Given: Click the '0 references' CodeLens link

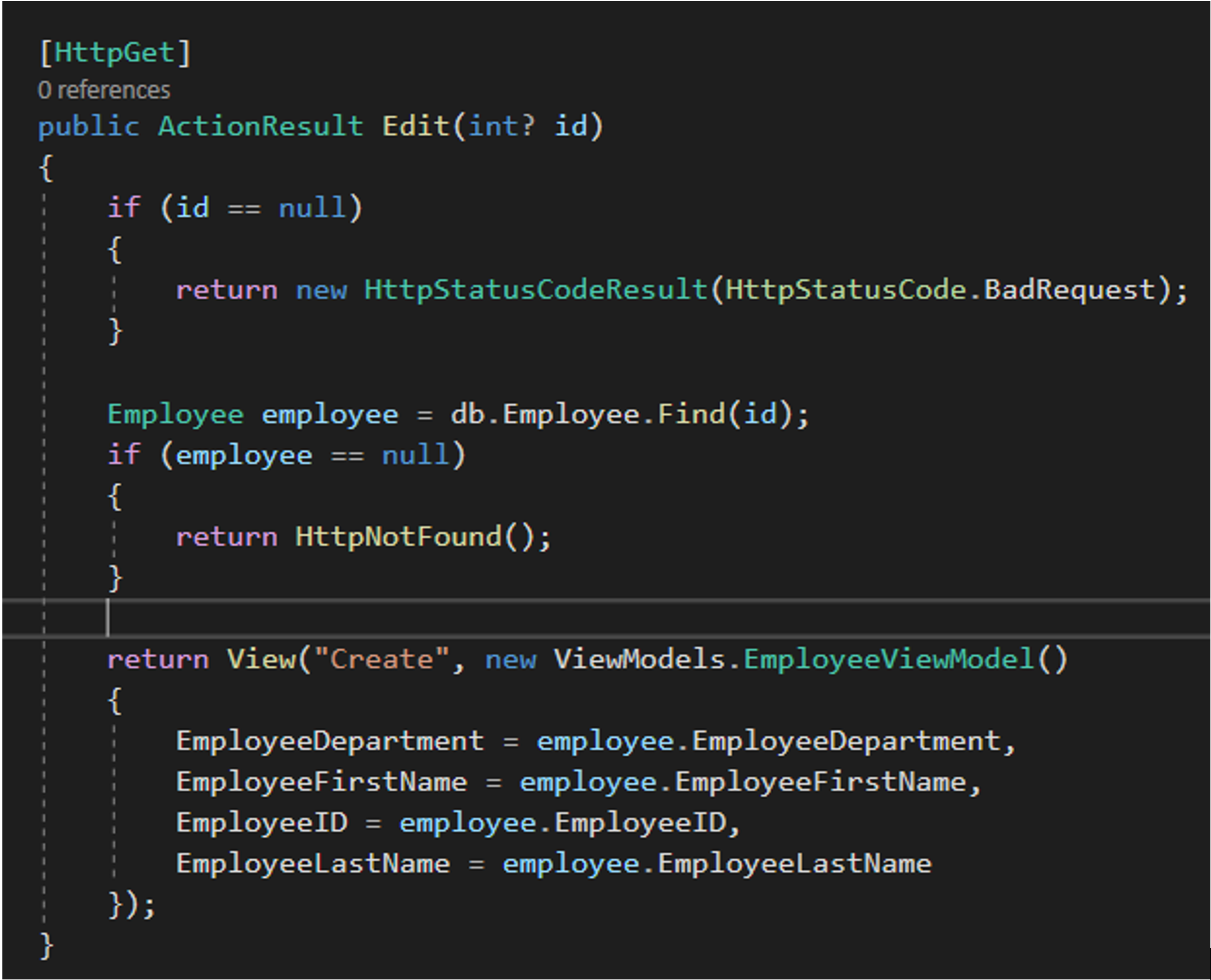Looking at the screenshot, I should pos(104,91).
